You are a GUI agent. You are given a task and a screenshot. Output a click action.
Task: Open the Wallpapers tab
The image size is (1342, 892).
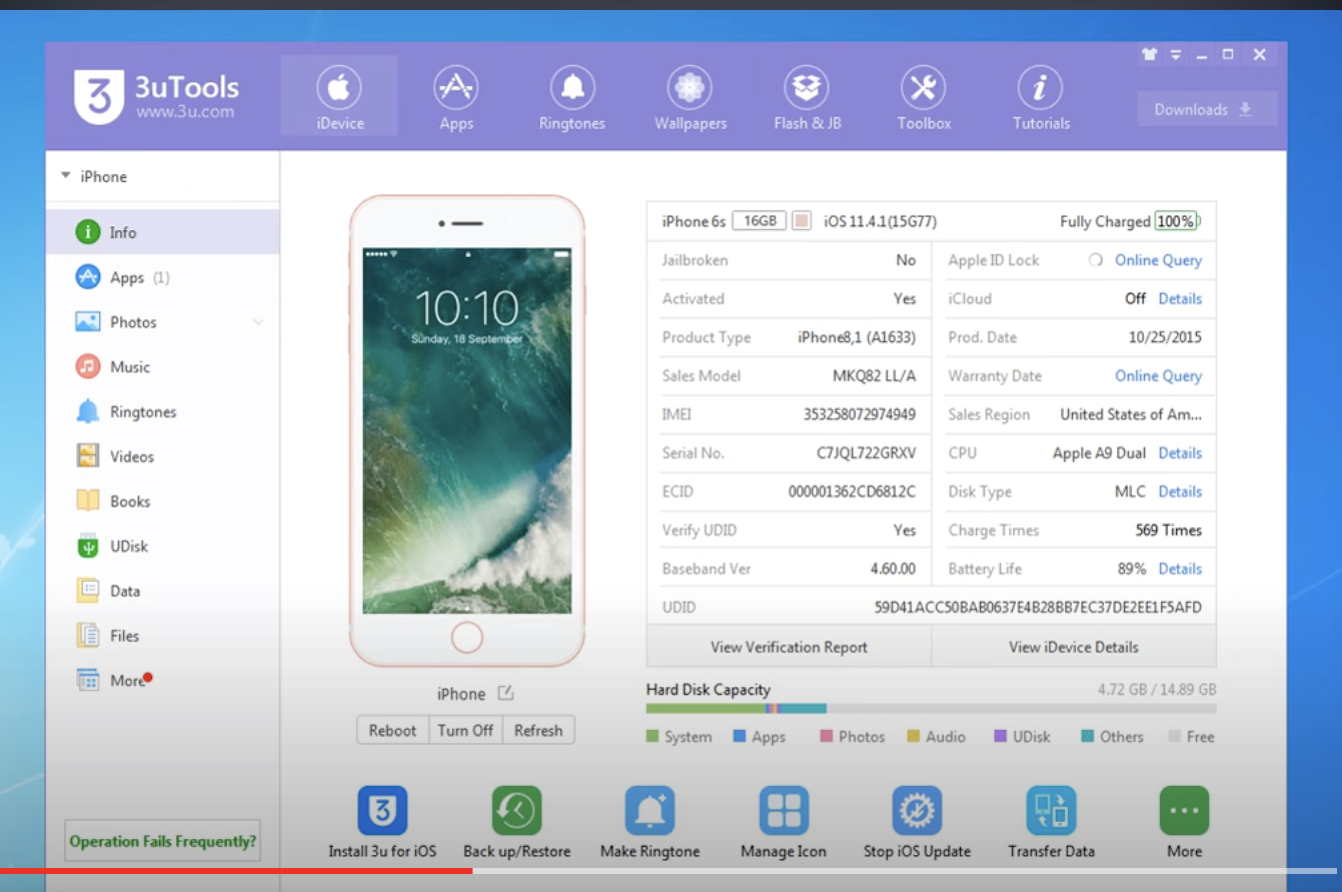pyautogui.click(x=690, y=96)
